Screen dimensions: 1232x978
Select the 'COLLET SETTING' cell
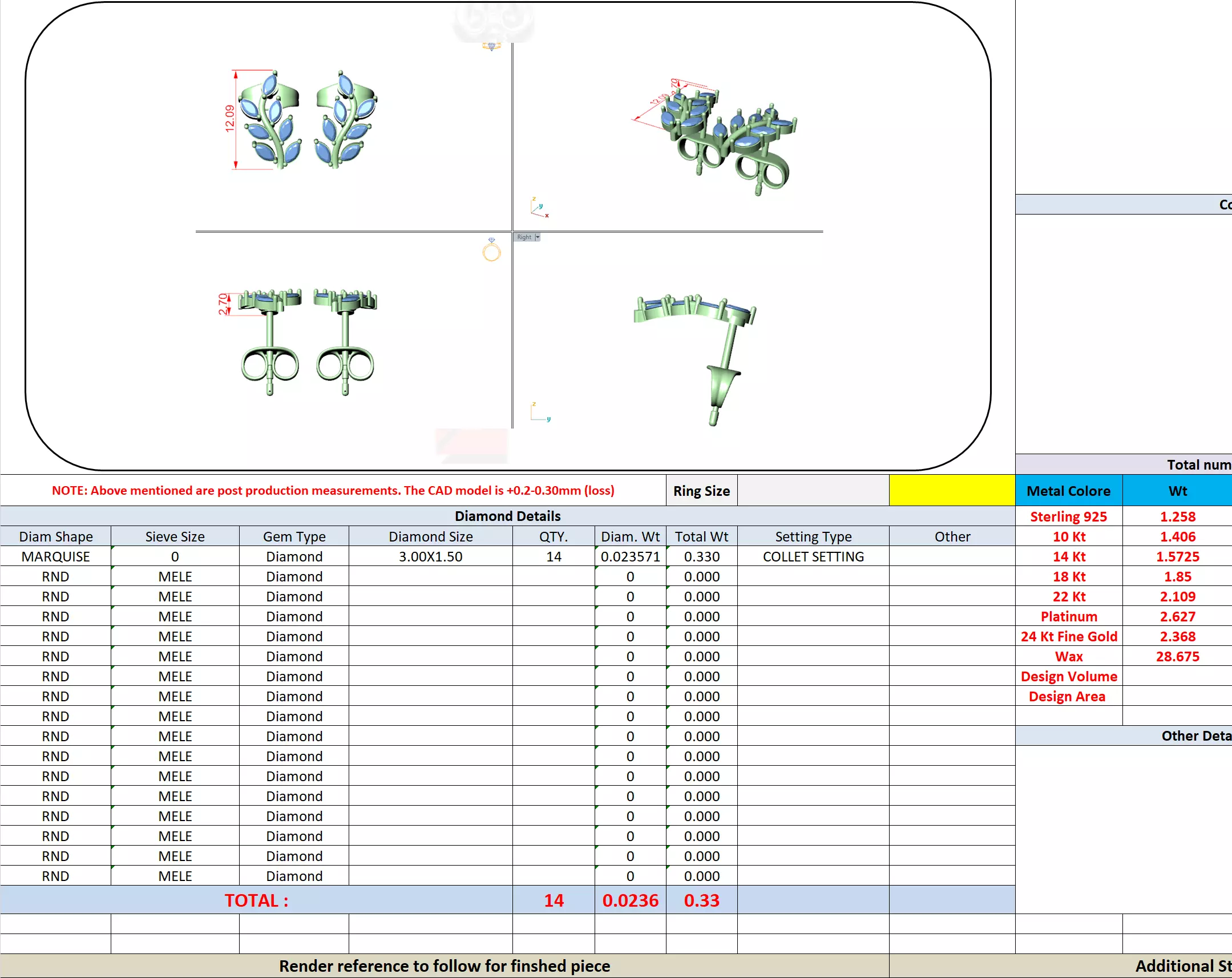pos(813,556)
